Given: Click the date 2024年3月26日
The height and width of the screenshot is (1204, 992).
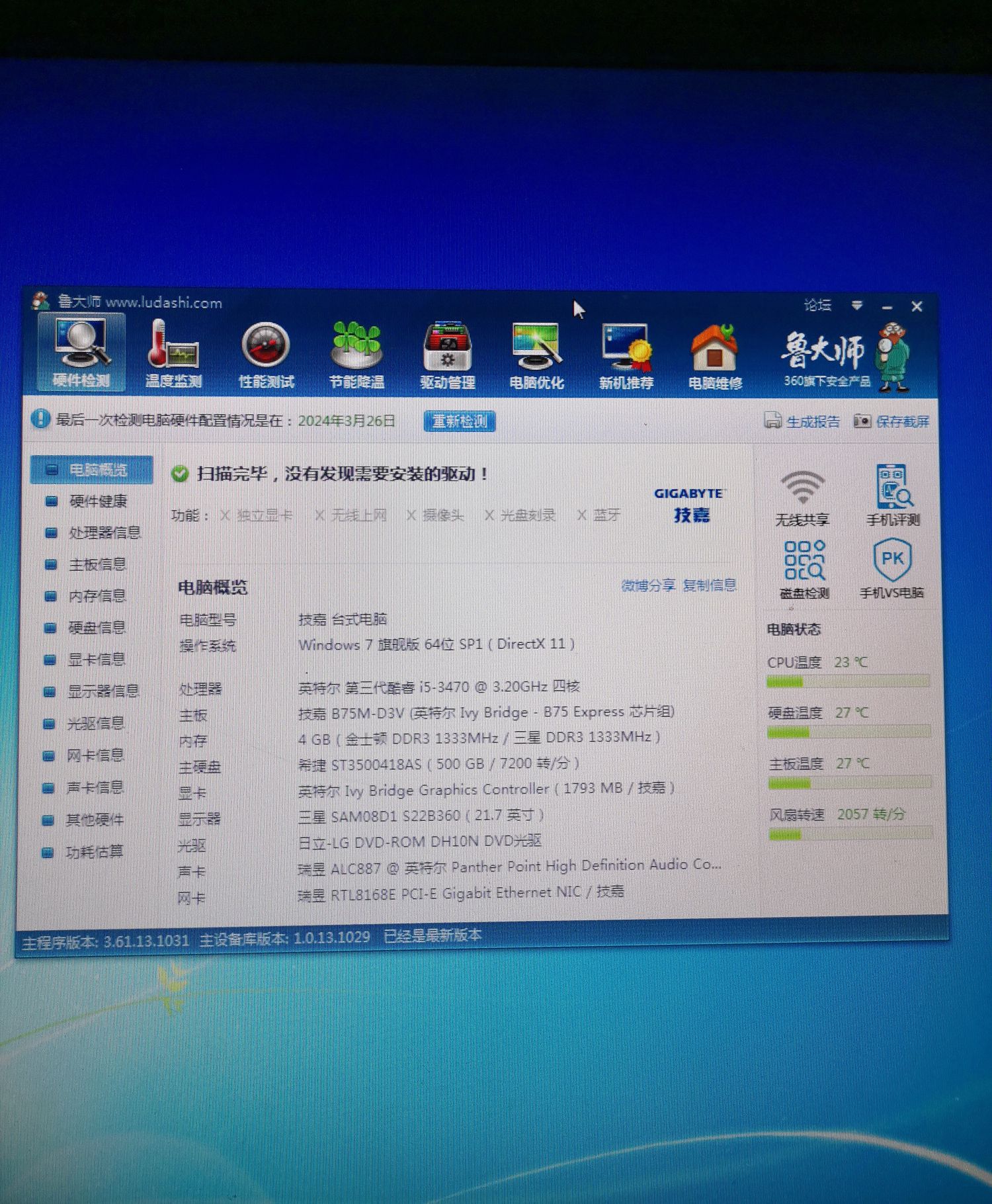Looking at the screenshot, I should (347, 421).
